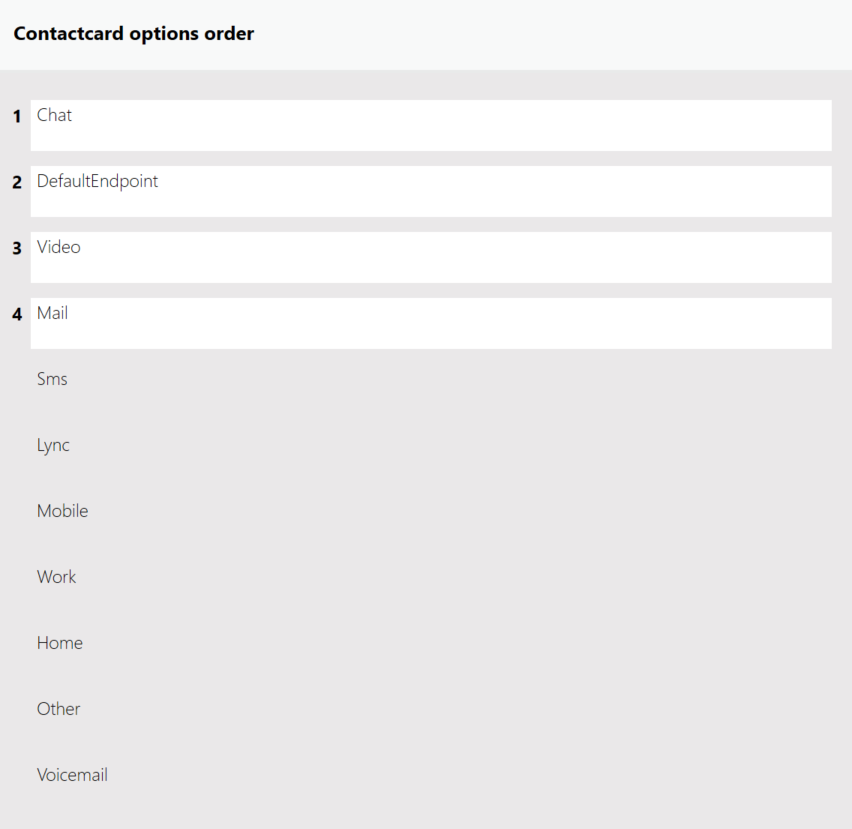
Task: Choose the Mobile option
Action: (x=62, y=511)
